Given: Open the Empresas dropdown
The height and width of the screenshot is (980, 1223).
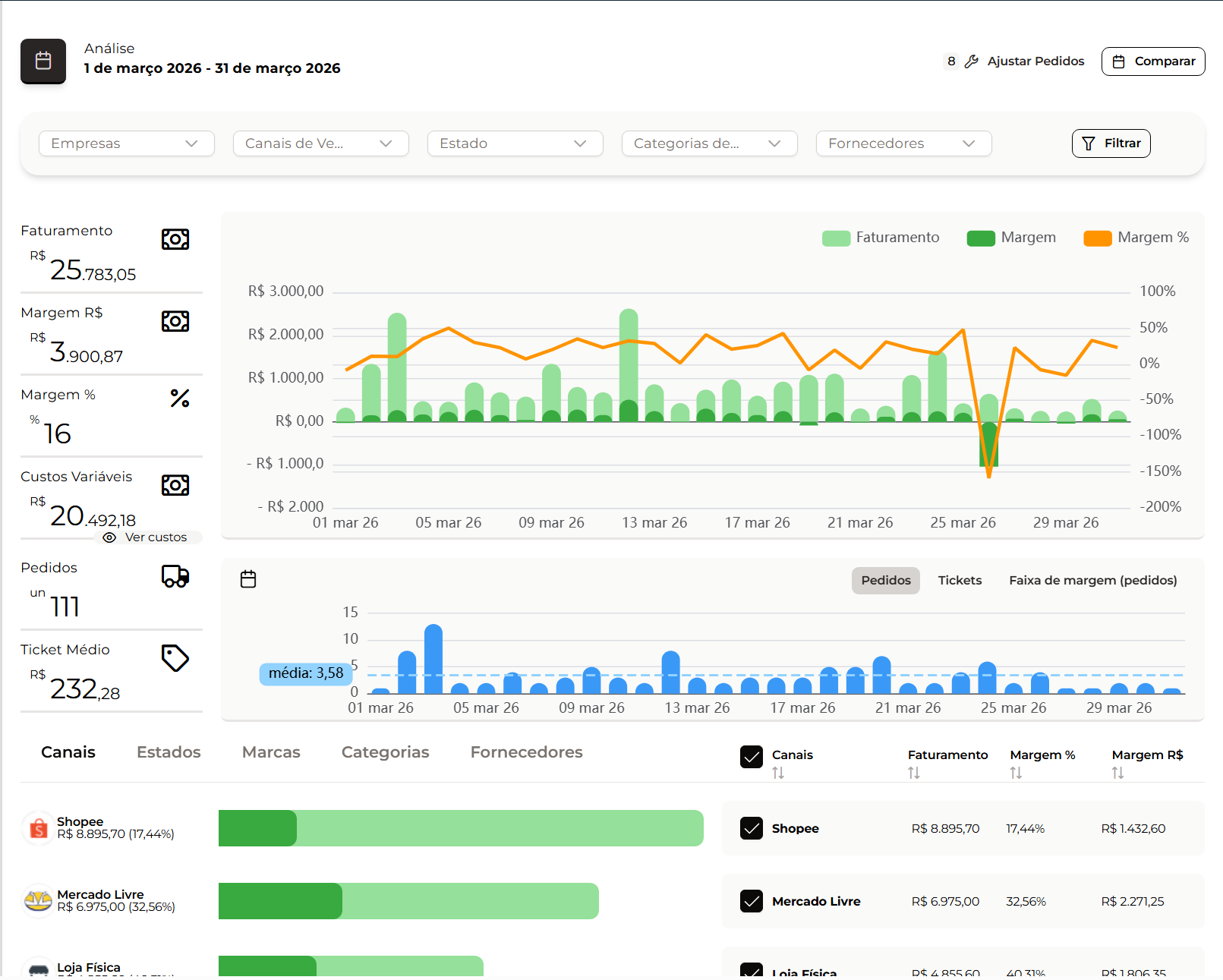Looking at the screenshot, I should (x=127, y=143).
